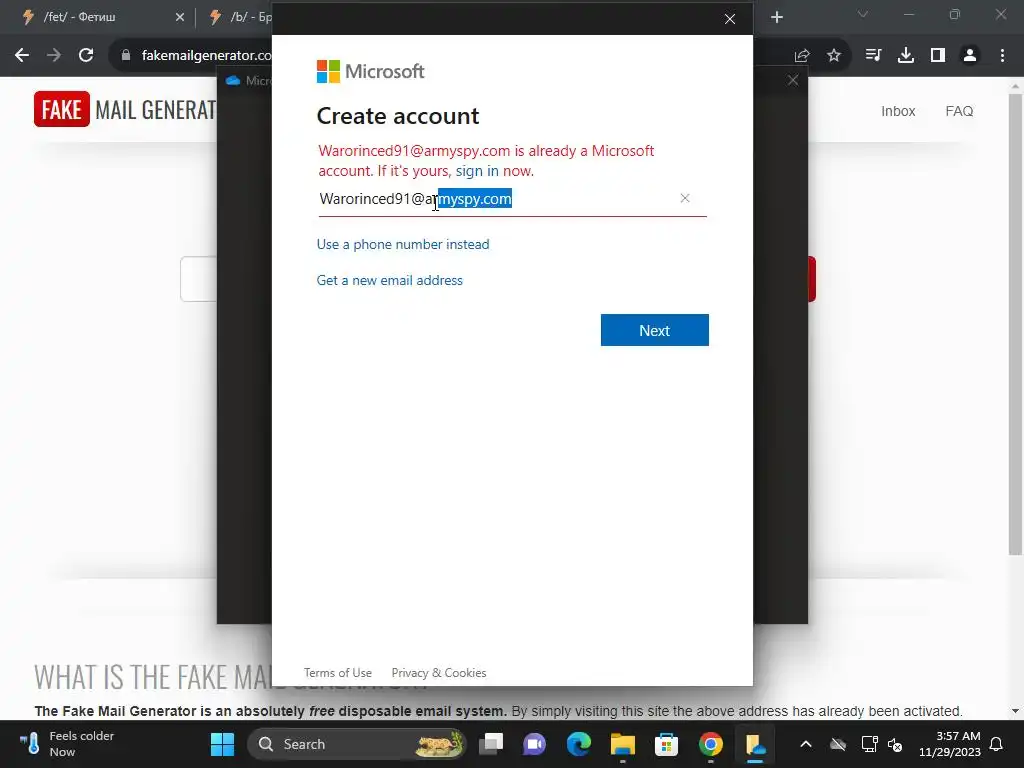Clear the email field with the X icon
1024x768 pixels.
pyautogui.click(x=684, y=198)
